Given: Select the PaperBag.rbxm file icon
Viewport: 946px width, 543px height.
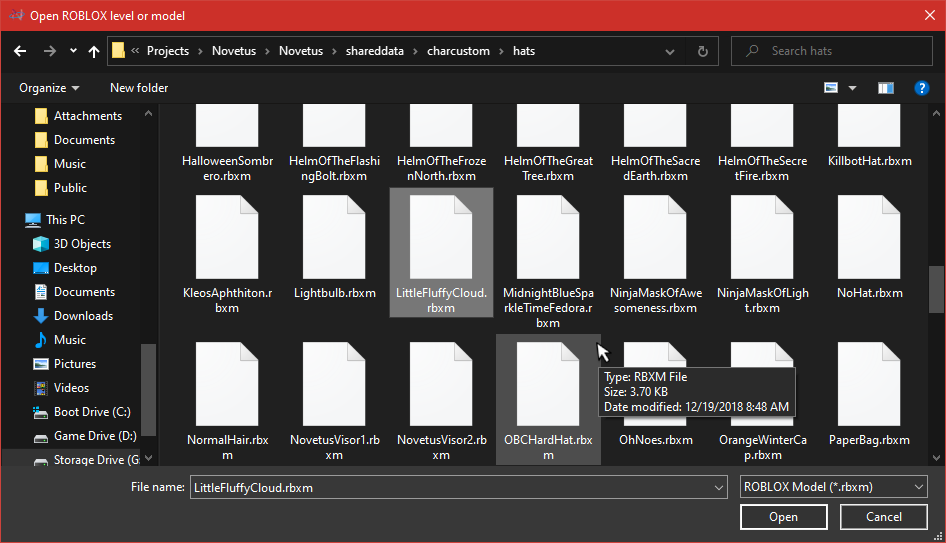Looking at the screenshot, I should [x=869, y=384].
